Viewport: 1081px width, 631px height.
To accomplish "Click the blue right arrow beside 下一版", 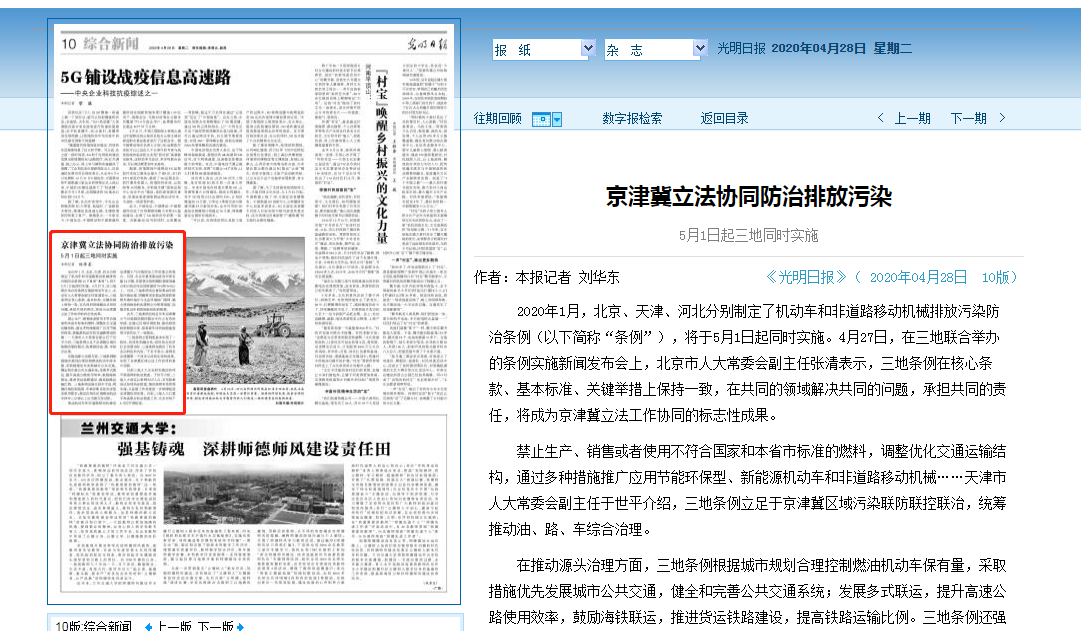I will click(x=240, y=626).
